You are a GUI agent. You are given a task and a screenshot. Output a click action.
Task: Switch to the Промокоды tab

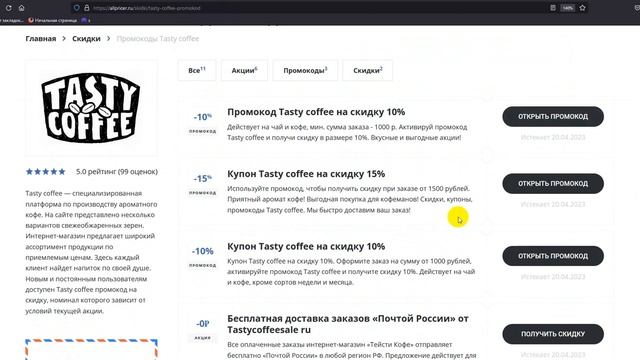tap(305, 70)
